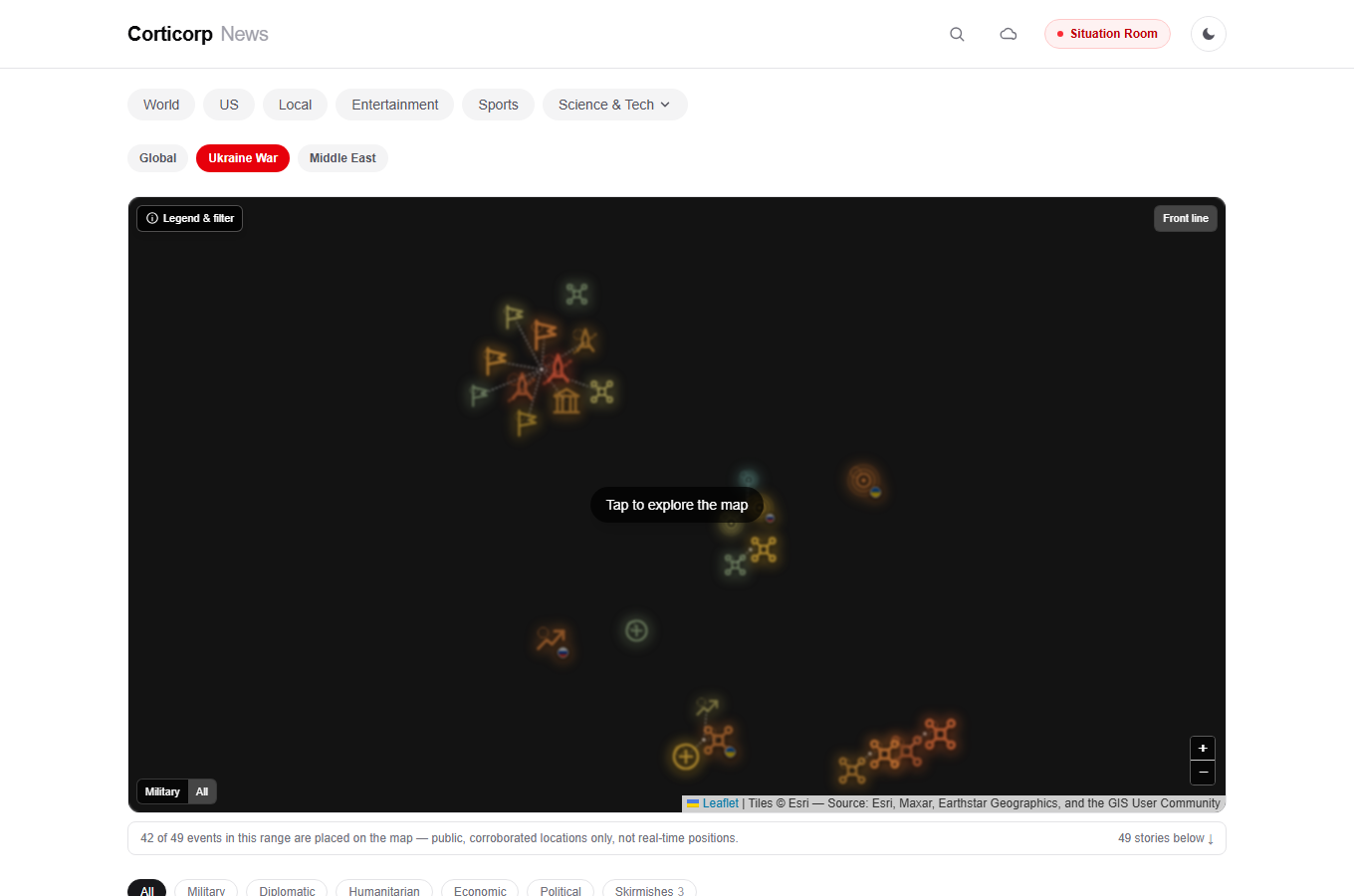
Task: Open the Leaflet attribution link
Action: 720,803
